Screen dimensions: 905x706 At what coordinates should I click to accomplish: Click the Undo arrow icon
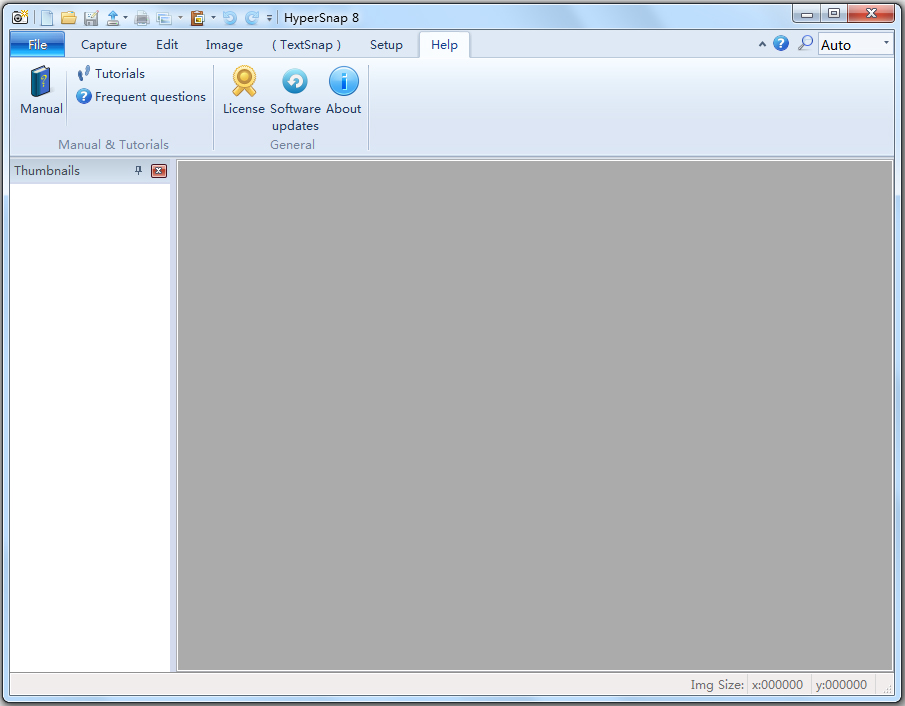(x=230, y=18)
